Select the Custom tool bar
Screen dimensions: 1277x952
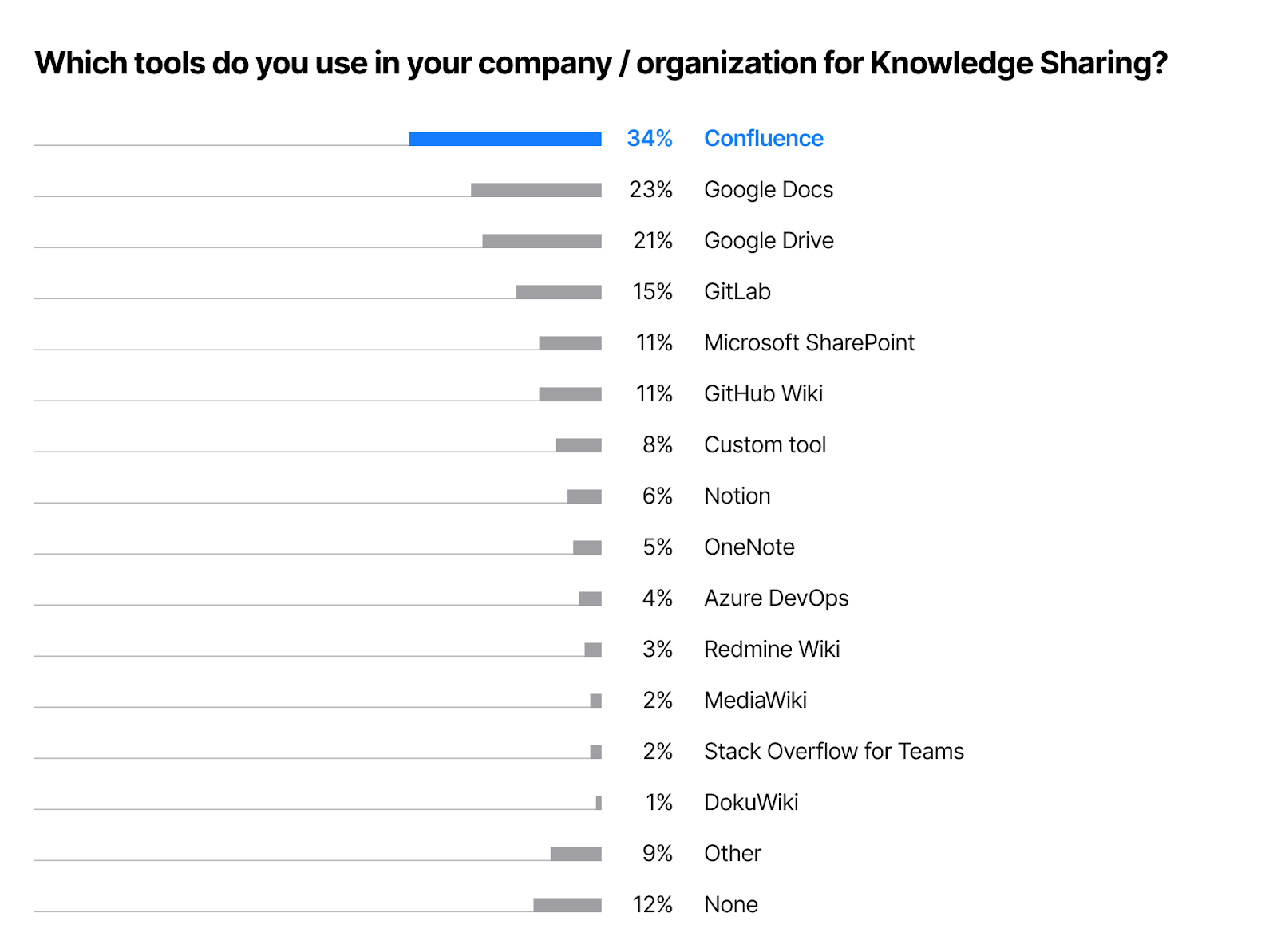579,445
